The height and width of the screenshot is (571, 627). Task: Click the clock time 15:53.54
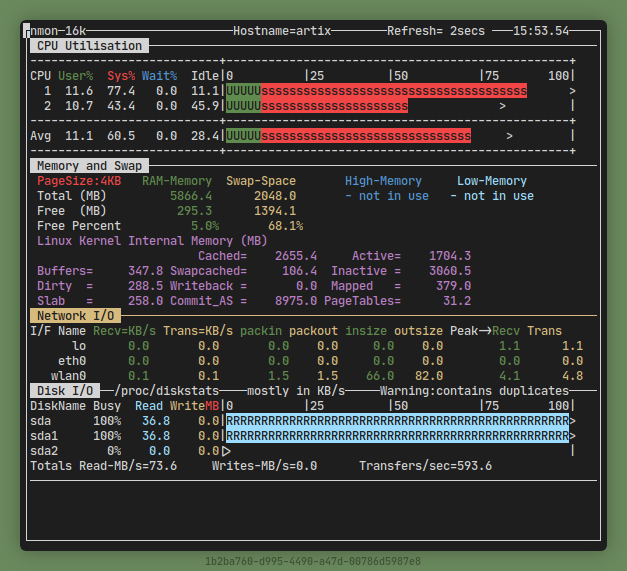coord(541,31)
